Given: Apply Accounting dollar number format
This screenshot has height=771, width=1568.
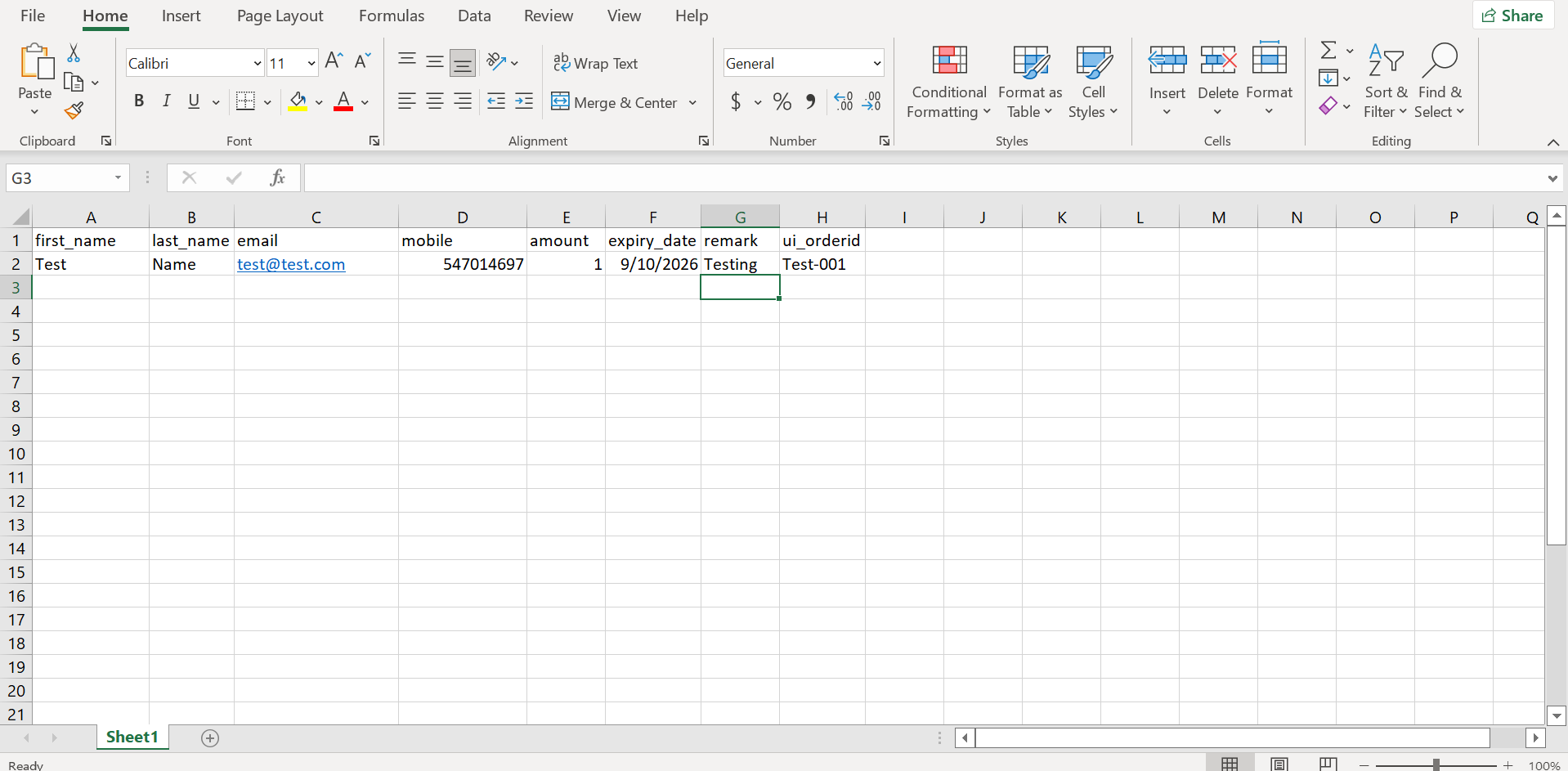Looking at the screenshot, I should [736, 101].
